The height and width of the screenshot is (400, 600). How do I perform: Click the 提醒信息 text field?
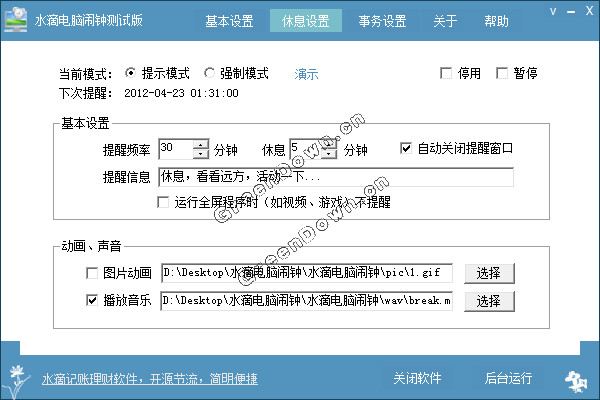pyautogui.click(x=336, y=177)
